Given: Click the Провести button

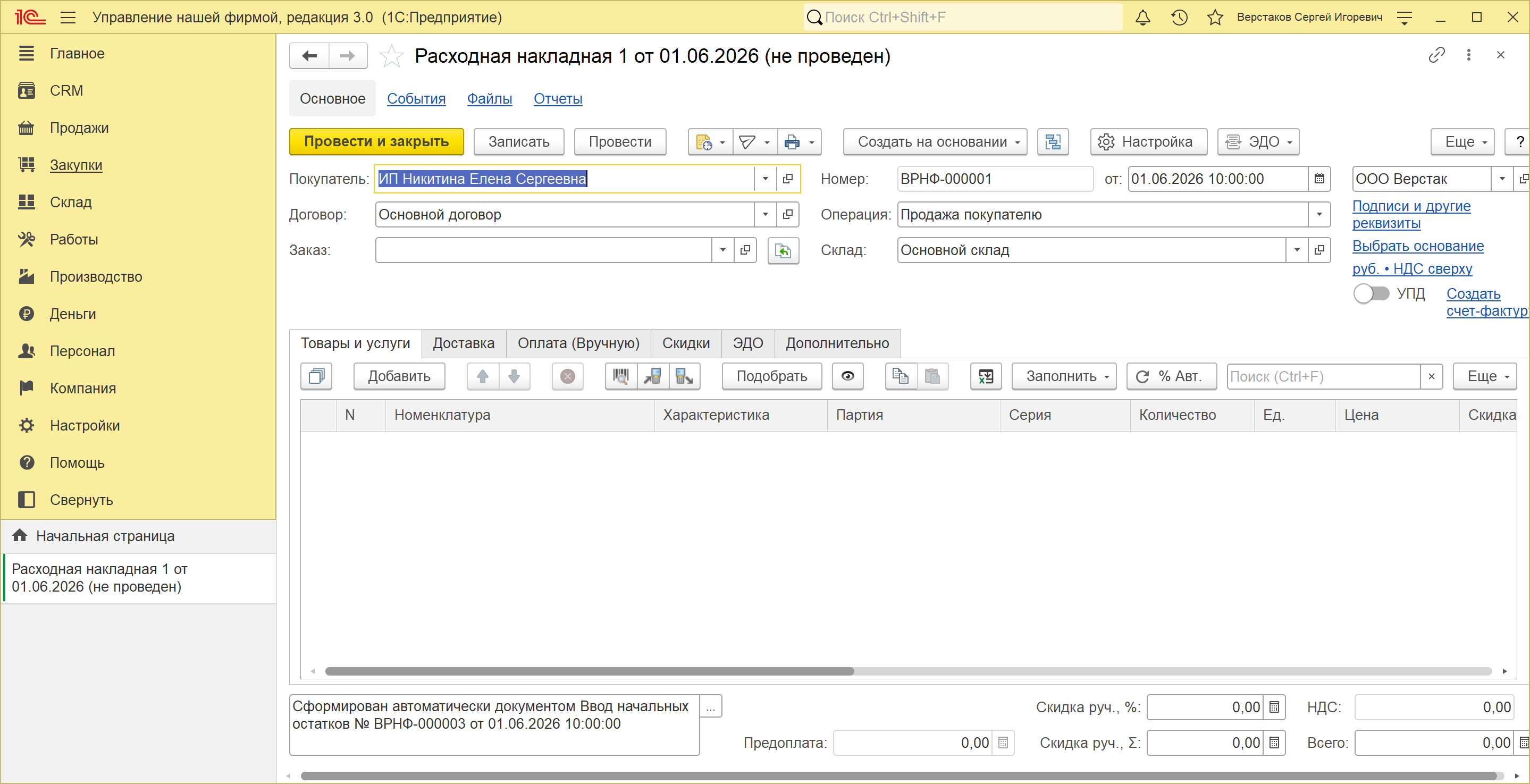Looking at the screenshot, I should coord(620,142).
